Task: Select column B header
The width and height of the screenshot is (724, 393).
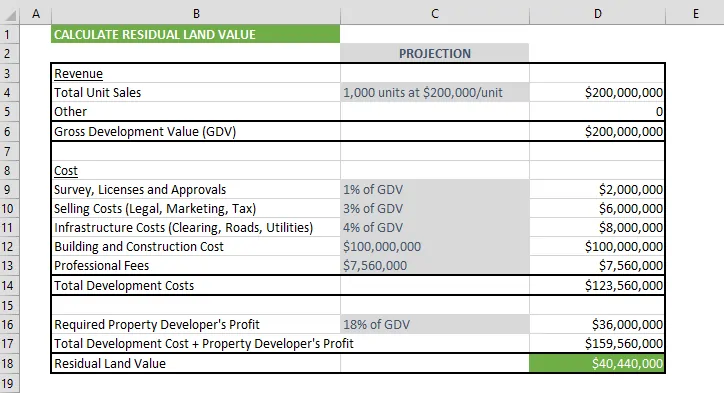Action: pos(196,14)
